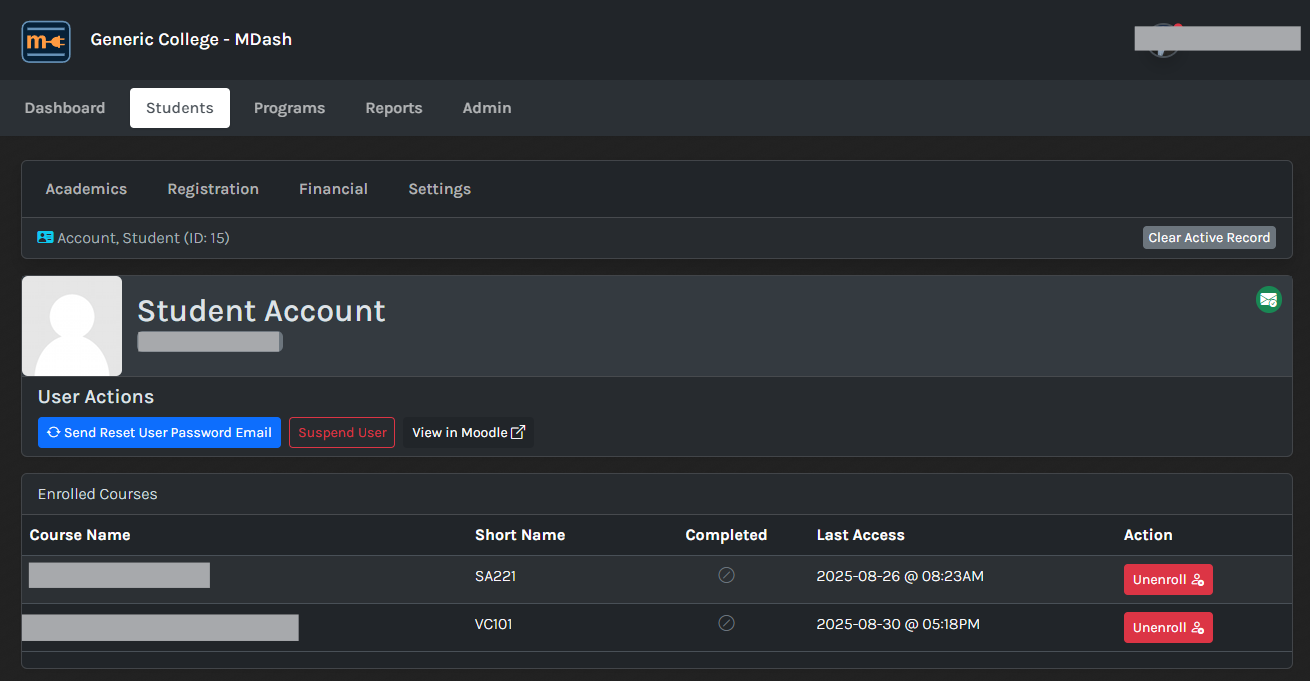This screenshot has width=1310, height=681.
Task: Click Clear Active Record button
Action: click(x=1209, y=238)
